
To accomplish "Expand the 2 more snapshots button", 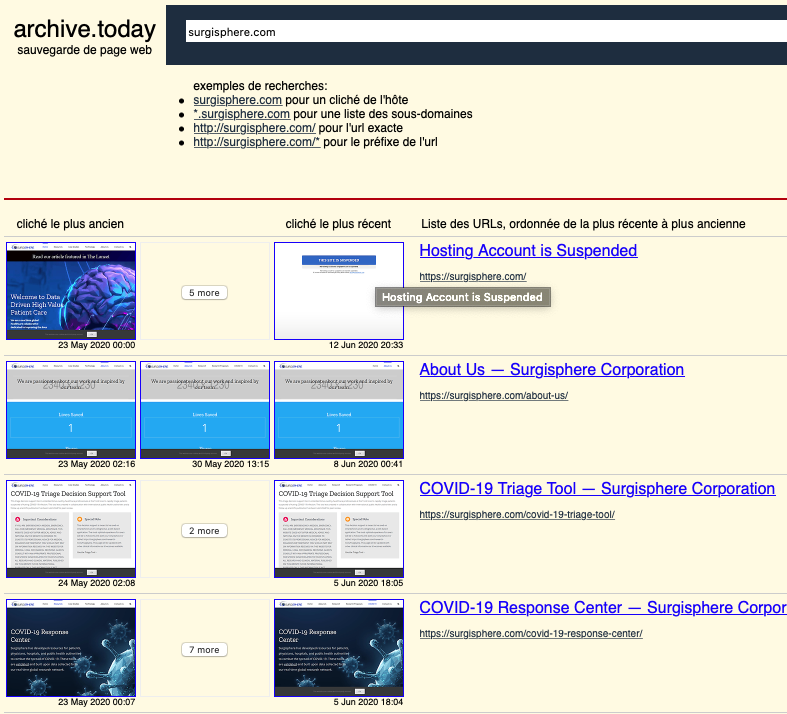I will (x=204, y=530).
